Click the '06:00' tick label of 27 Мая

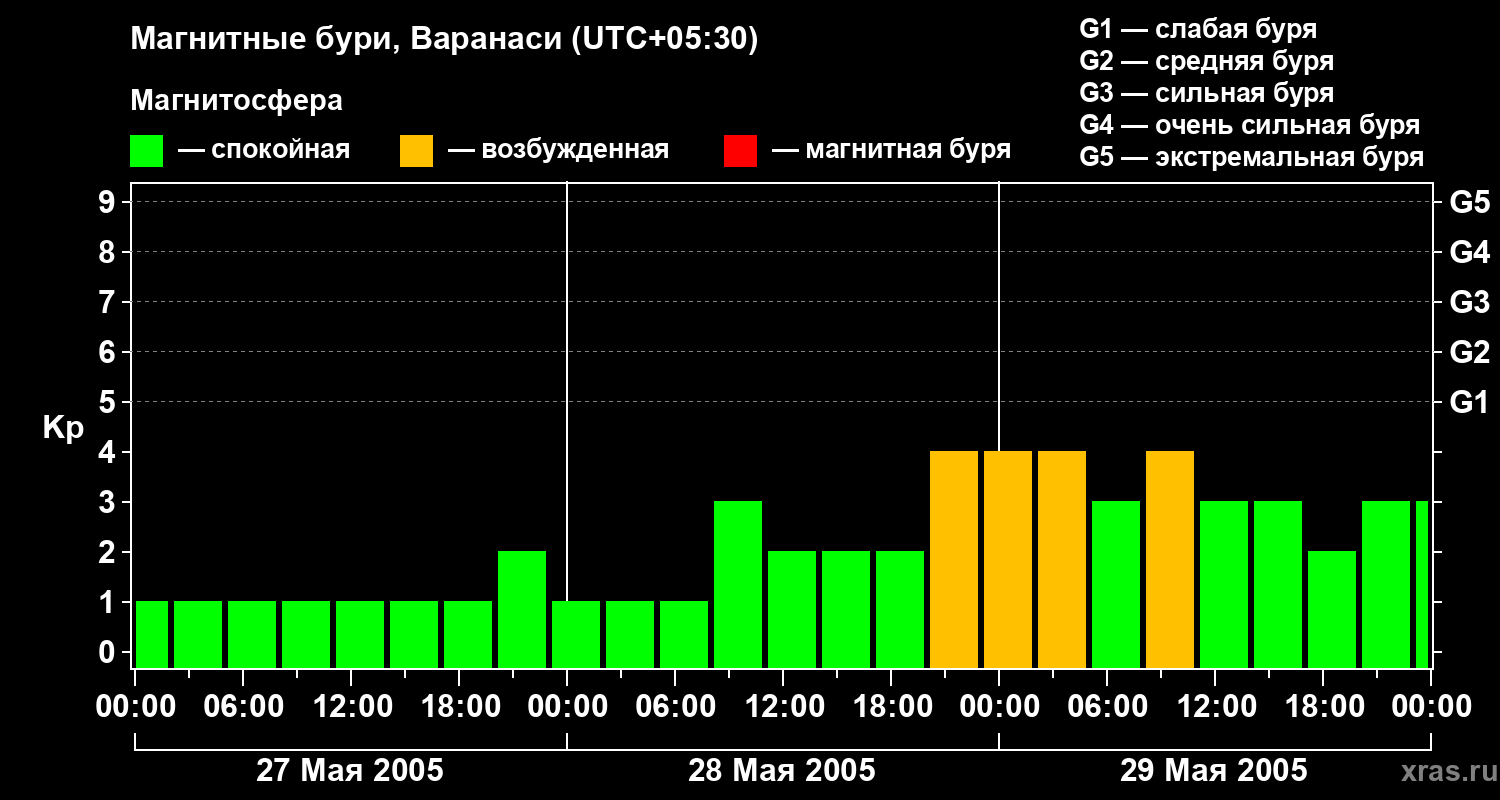(x=243, y=707)
